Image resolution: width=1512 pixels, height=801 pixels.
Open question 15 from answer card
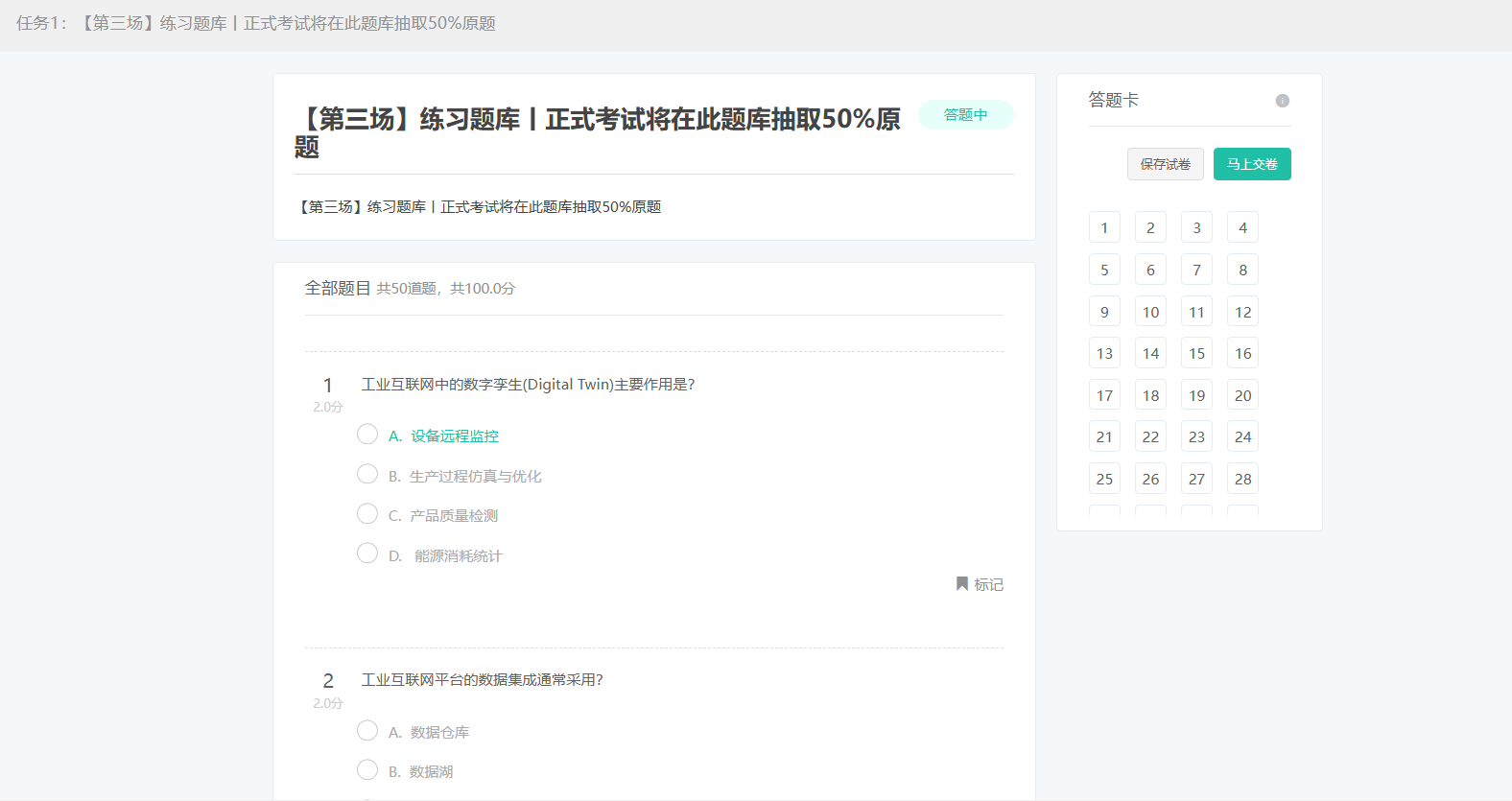click(1196, 353)
